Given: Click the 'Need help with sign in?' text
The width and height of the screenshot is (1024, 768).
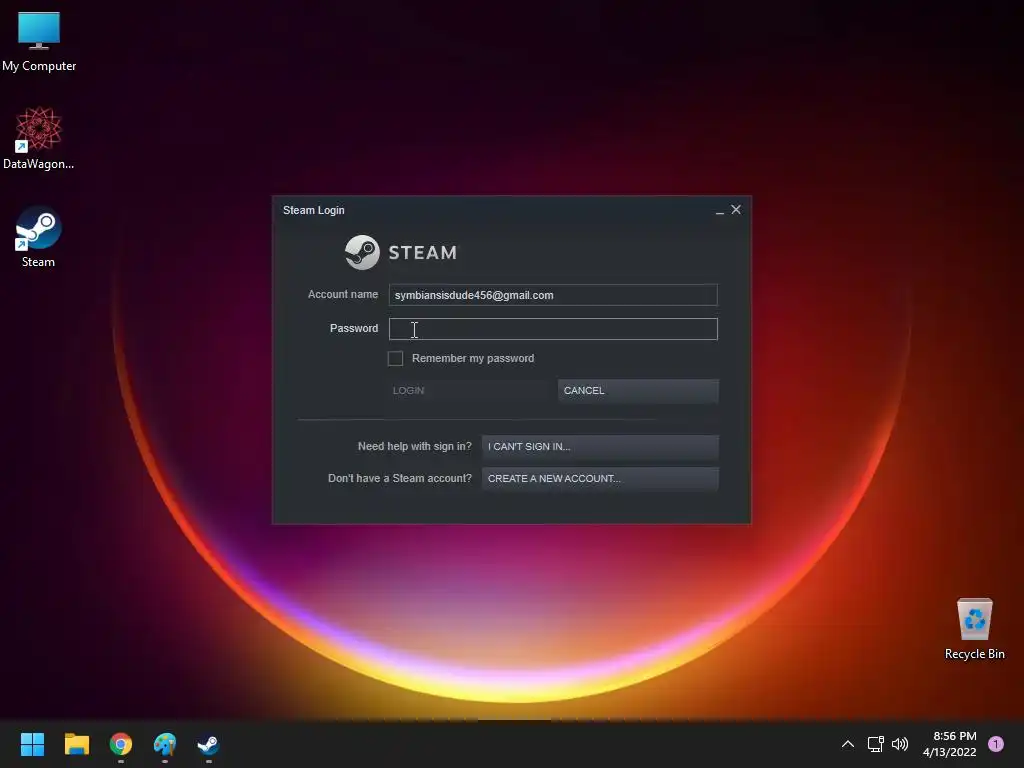Looking at the screenshot, I should [x=415, y=447].
